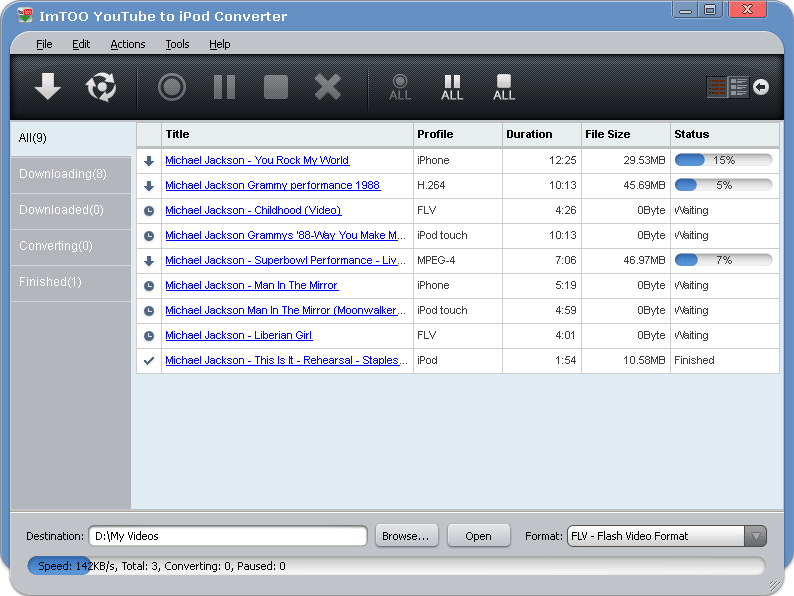
Task: Click the File Size column header
Action: 626,135
